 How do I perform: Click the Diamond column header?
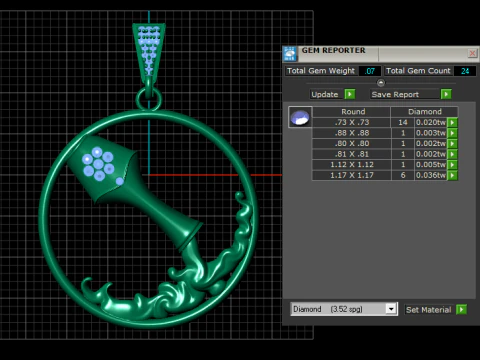(x=425, y=112)
